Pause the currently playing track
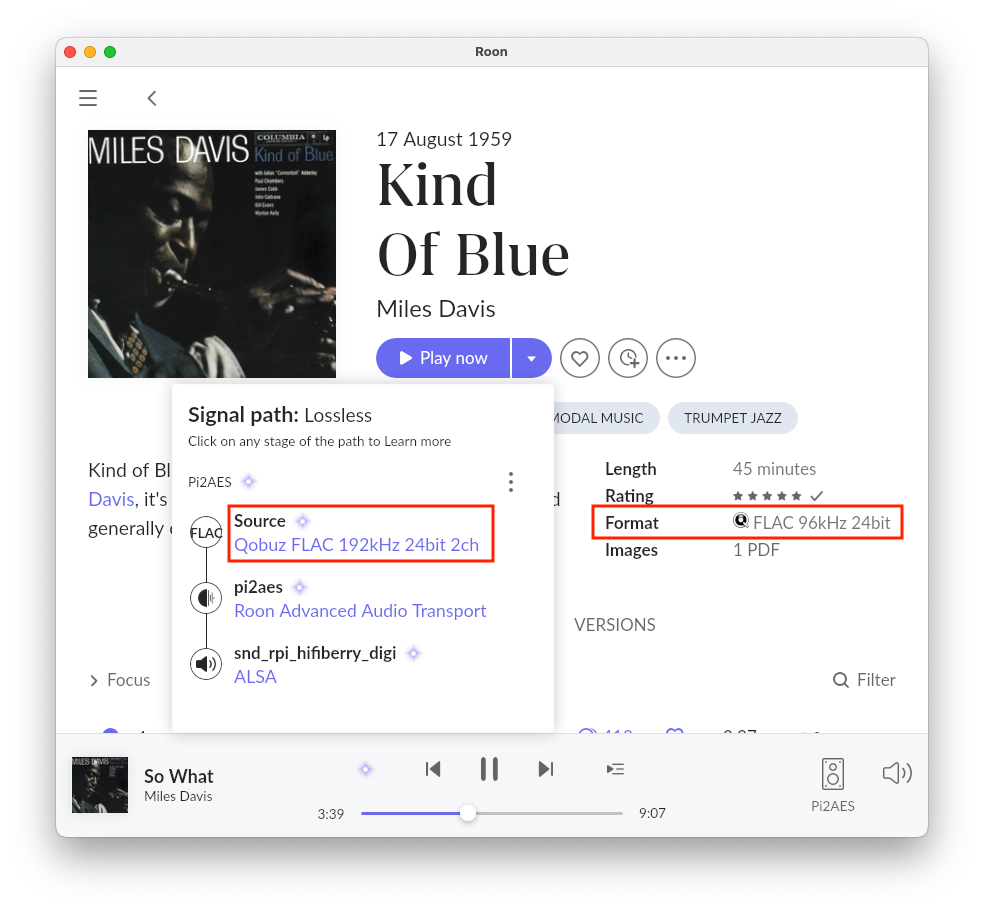 (489, 769)
